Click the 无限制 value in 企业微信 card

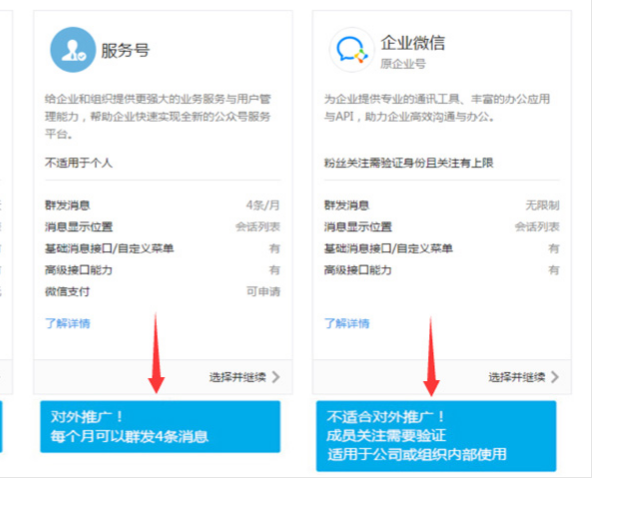click(x=542, y=205)
